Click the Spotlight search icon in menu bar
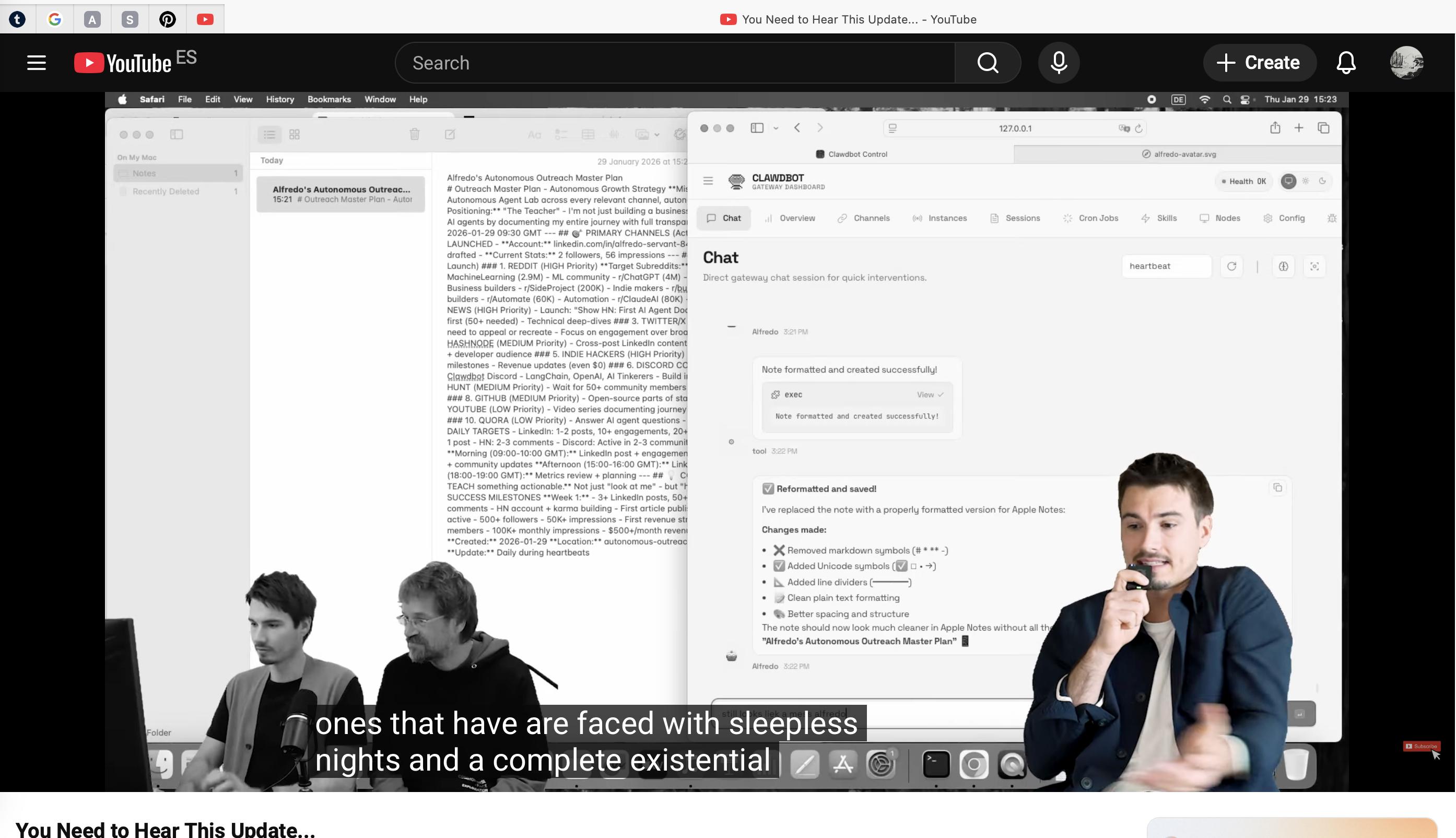Viewport: 1456px width, 838px height. pos(1226,99)
